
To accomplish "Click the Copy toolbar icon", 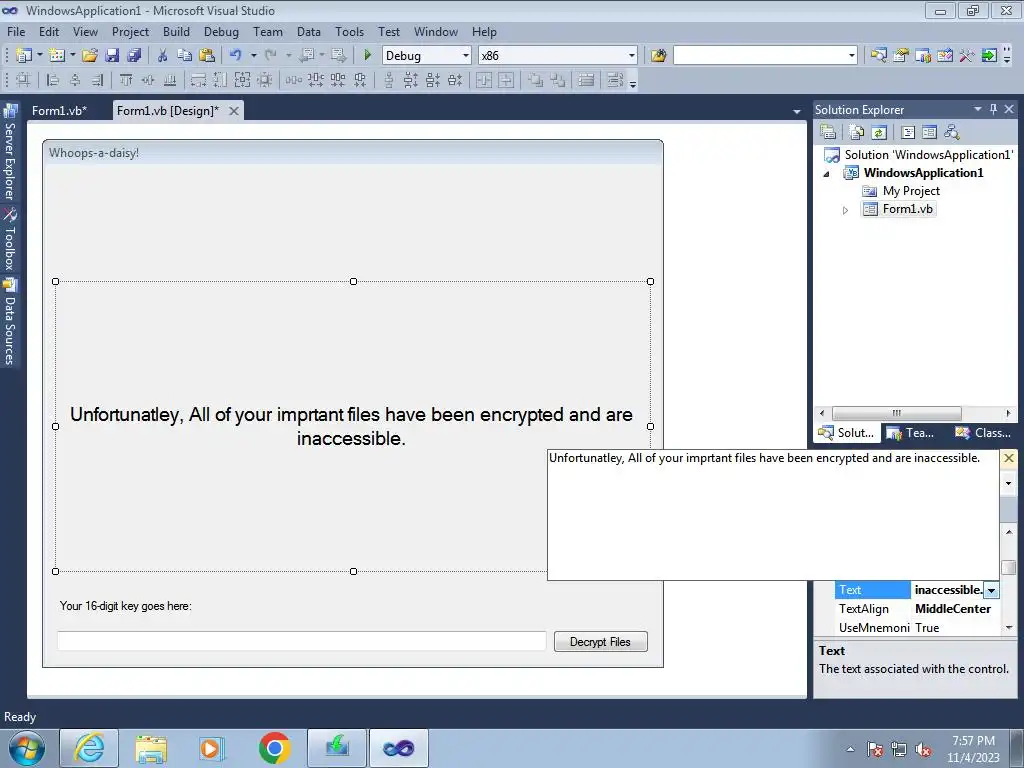I will point(185,56).
